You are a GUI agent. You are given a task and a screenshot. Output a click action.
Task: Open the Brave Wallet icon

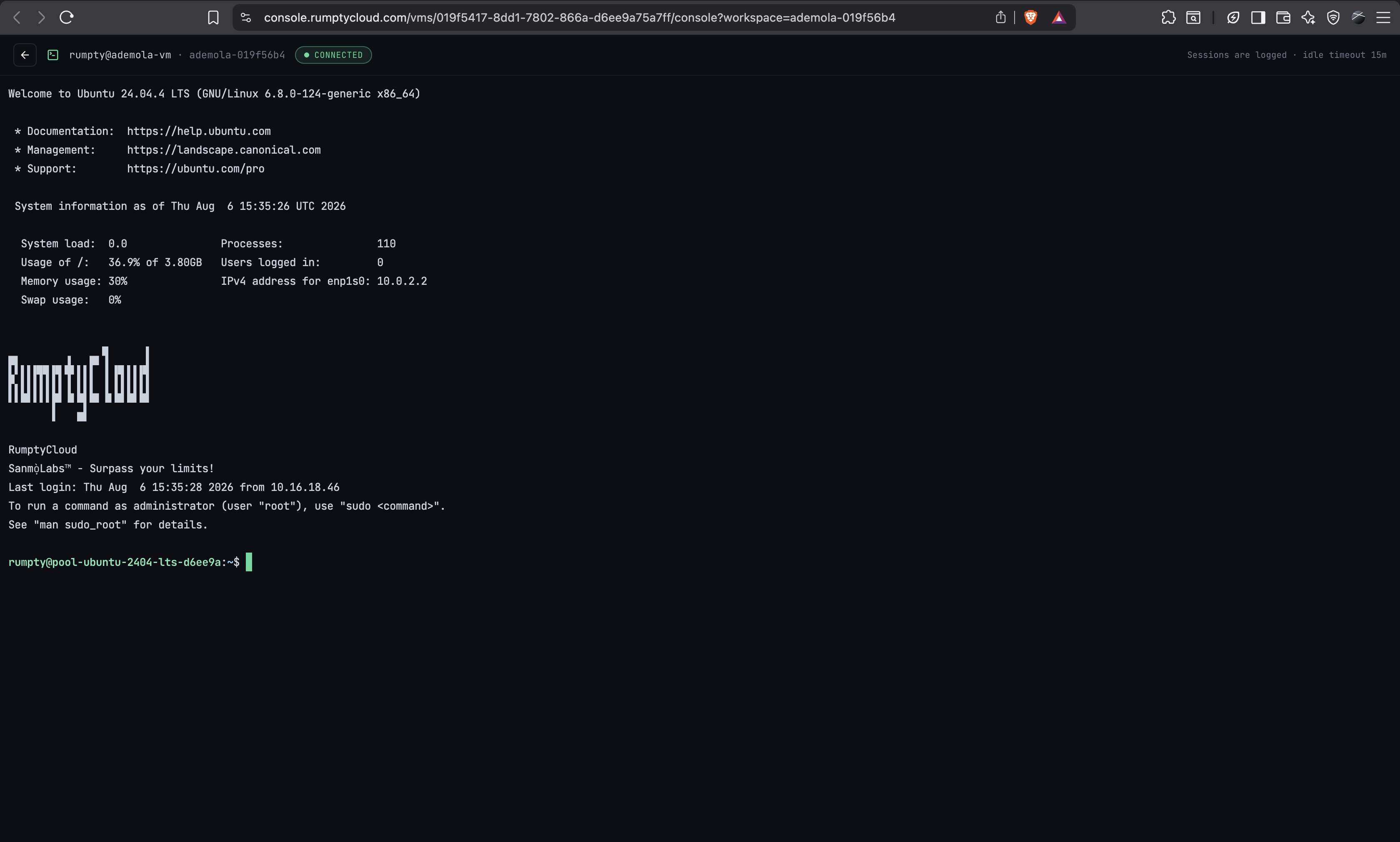pyautogui.click(x=1283, y=17)
